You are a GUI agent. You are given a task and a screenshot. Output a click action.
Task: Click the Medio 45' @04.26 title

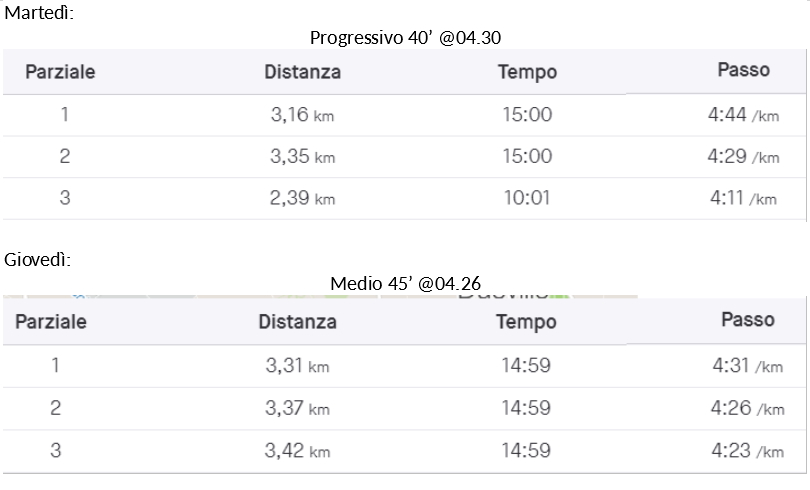(406, 283)
